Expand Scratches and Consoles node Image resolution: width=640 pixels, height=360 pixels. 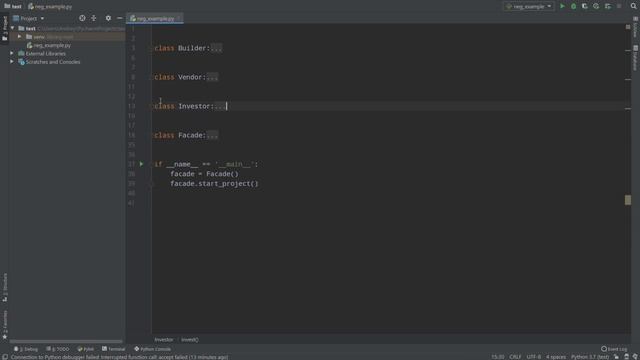[x=12, y=62]
